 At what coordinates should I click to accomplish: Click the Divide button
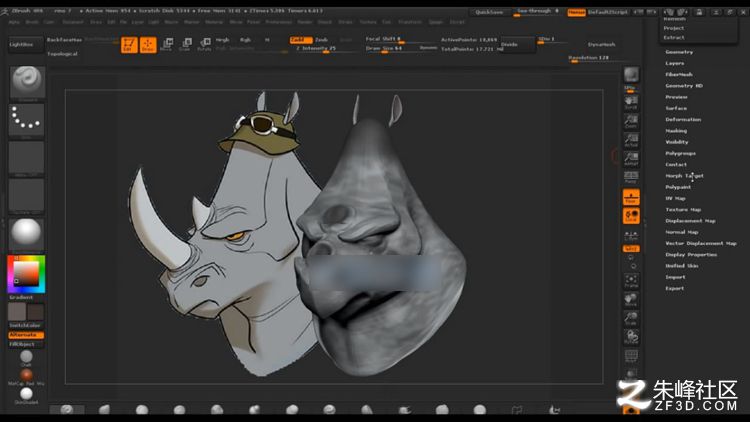(x=518, y=44)
